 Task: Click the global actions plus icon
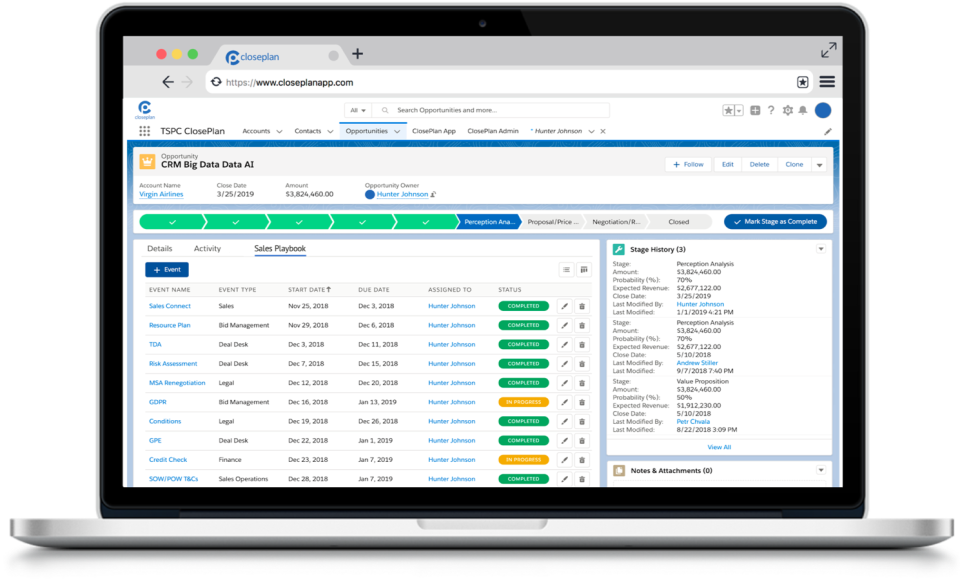[x=755, y=110]
